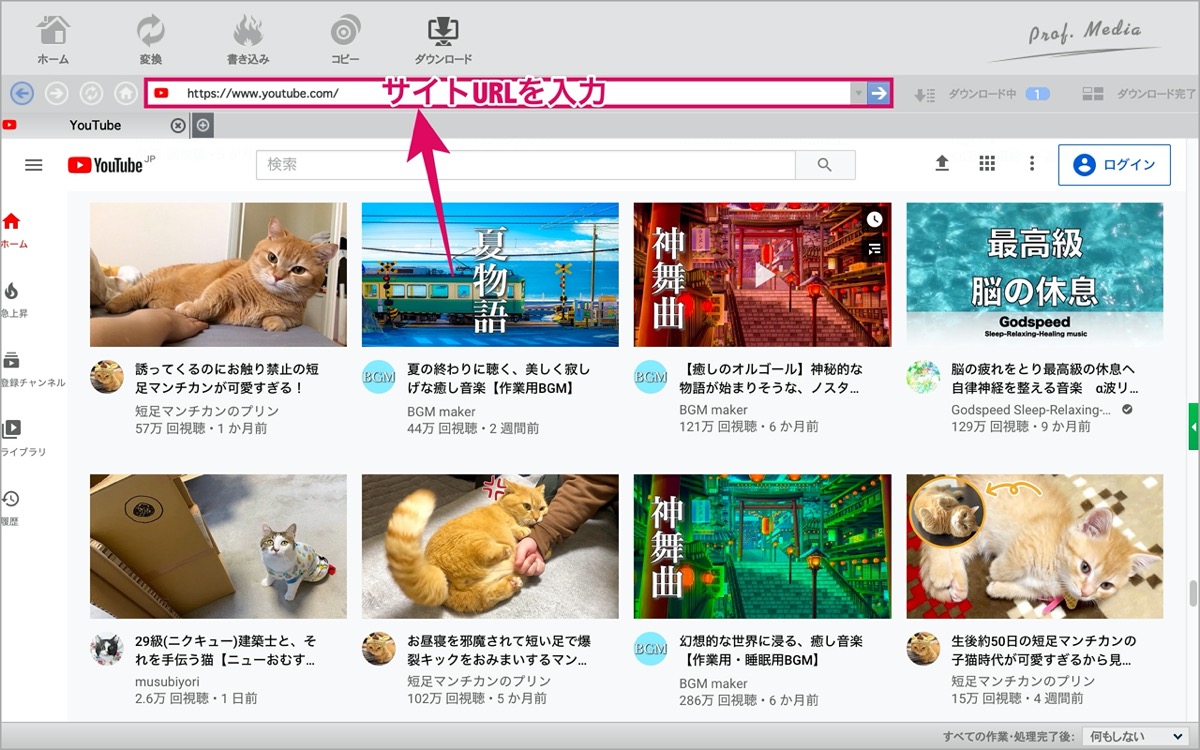The width and height of the screenshot is (1200, 750).
Task: Open video title 誘ってくるのにお触り禁止の短足マンチカン
Action: [227, 378]
